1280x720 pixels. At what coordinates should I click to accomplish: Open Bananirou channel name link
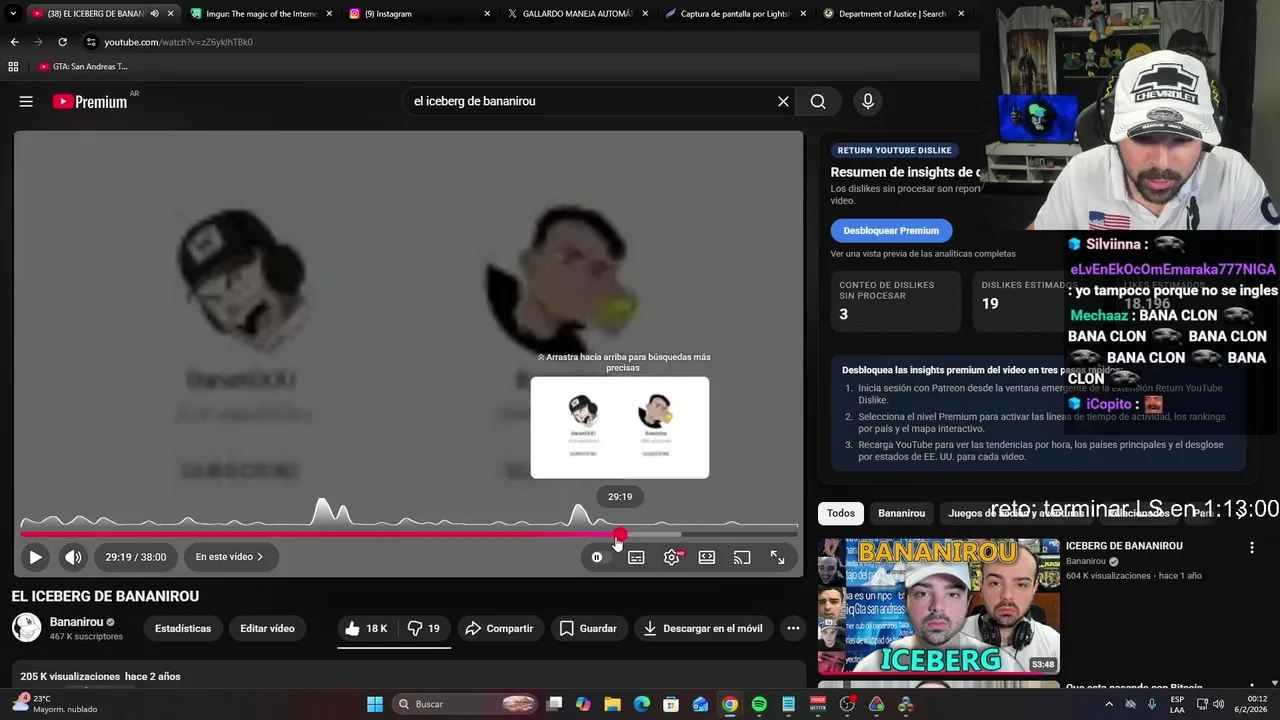(x=77, y=622)
